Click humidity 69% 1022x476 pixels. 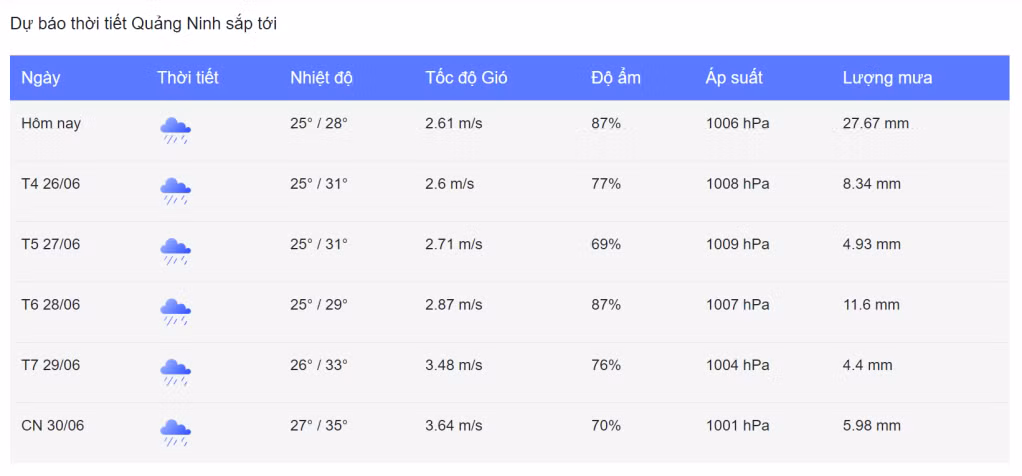coord(606,245)
